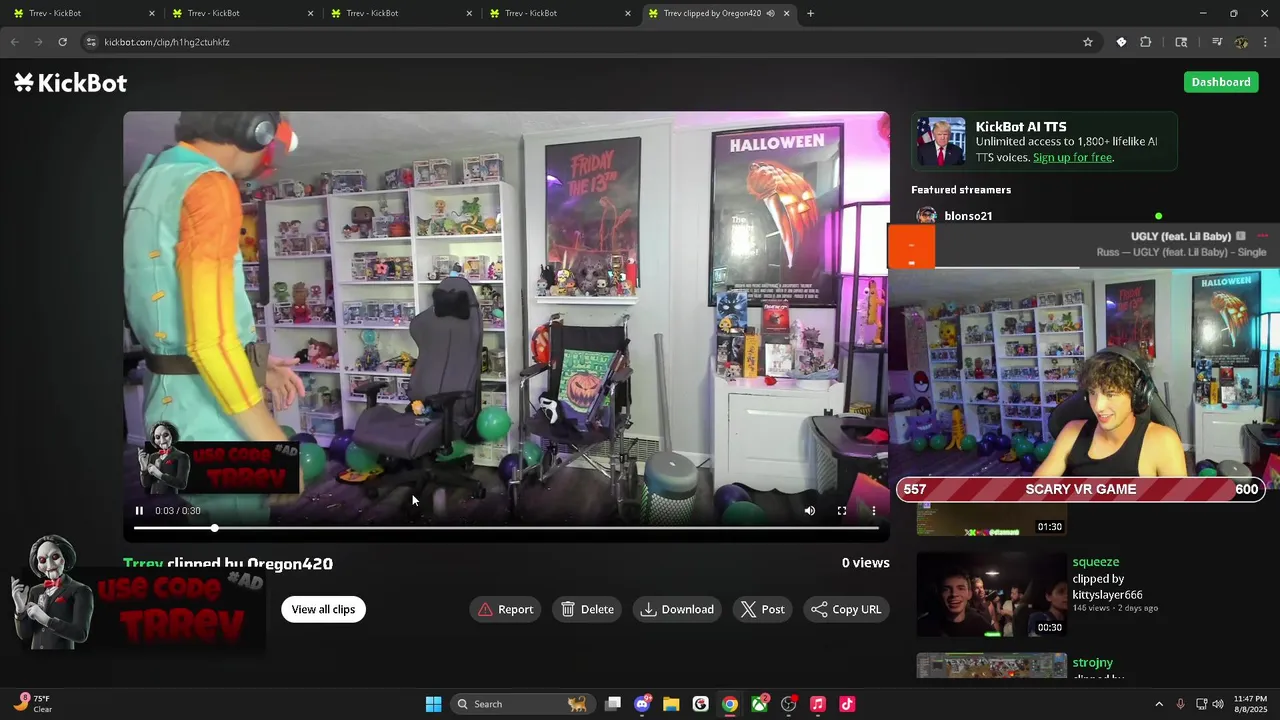Image resolution: width=1280 pixels, height=720 pixels.
Task: Open the Dashboard button
Action: tap(1221, 82)
